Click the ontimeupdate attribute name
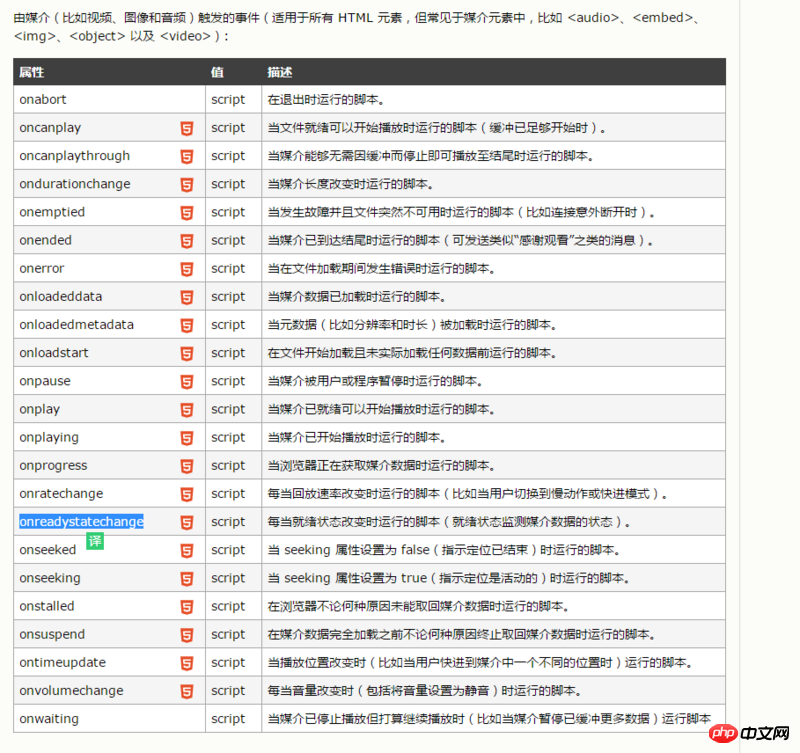Screen dimensions: 800x753 pos(63,663)
